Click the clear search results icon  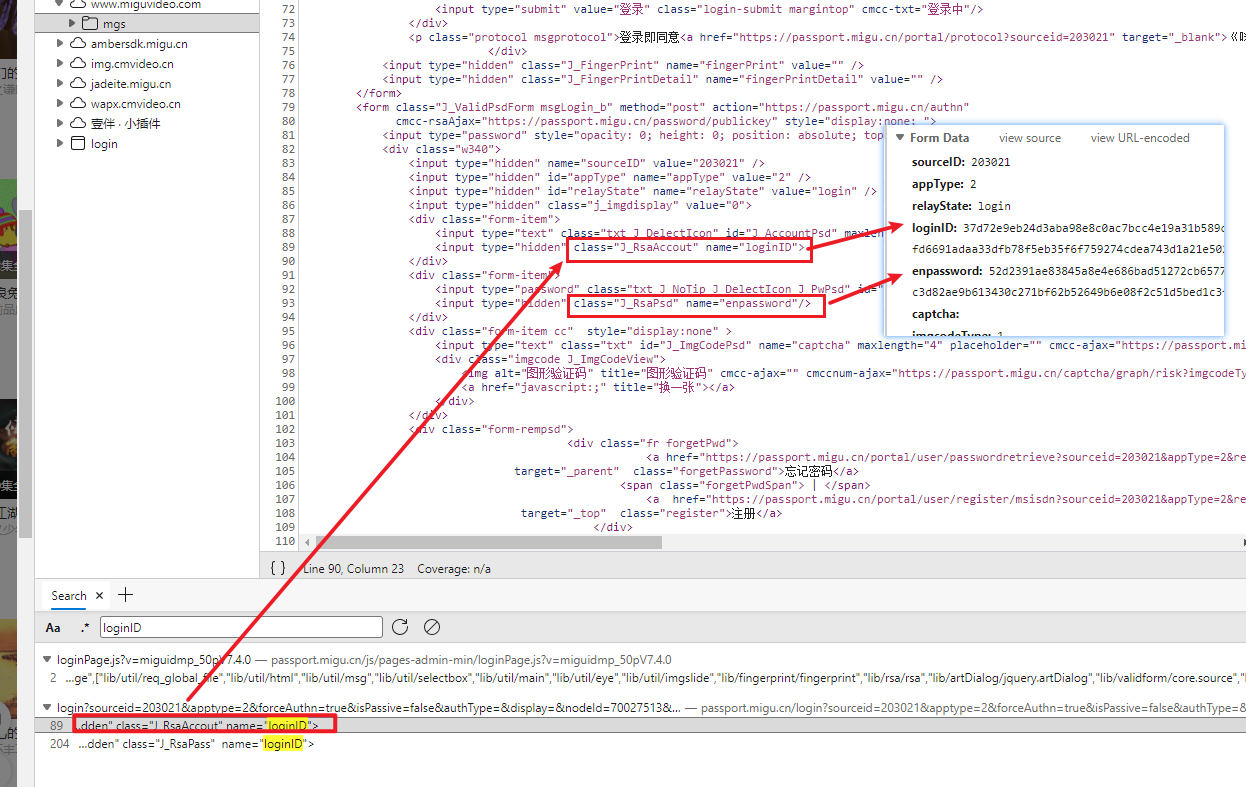click(x=432, y=627)
